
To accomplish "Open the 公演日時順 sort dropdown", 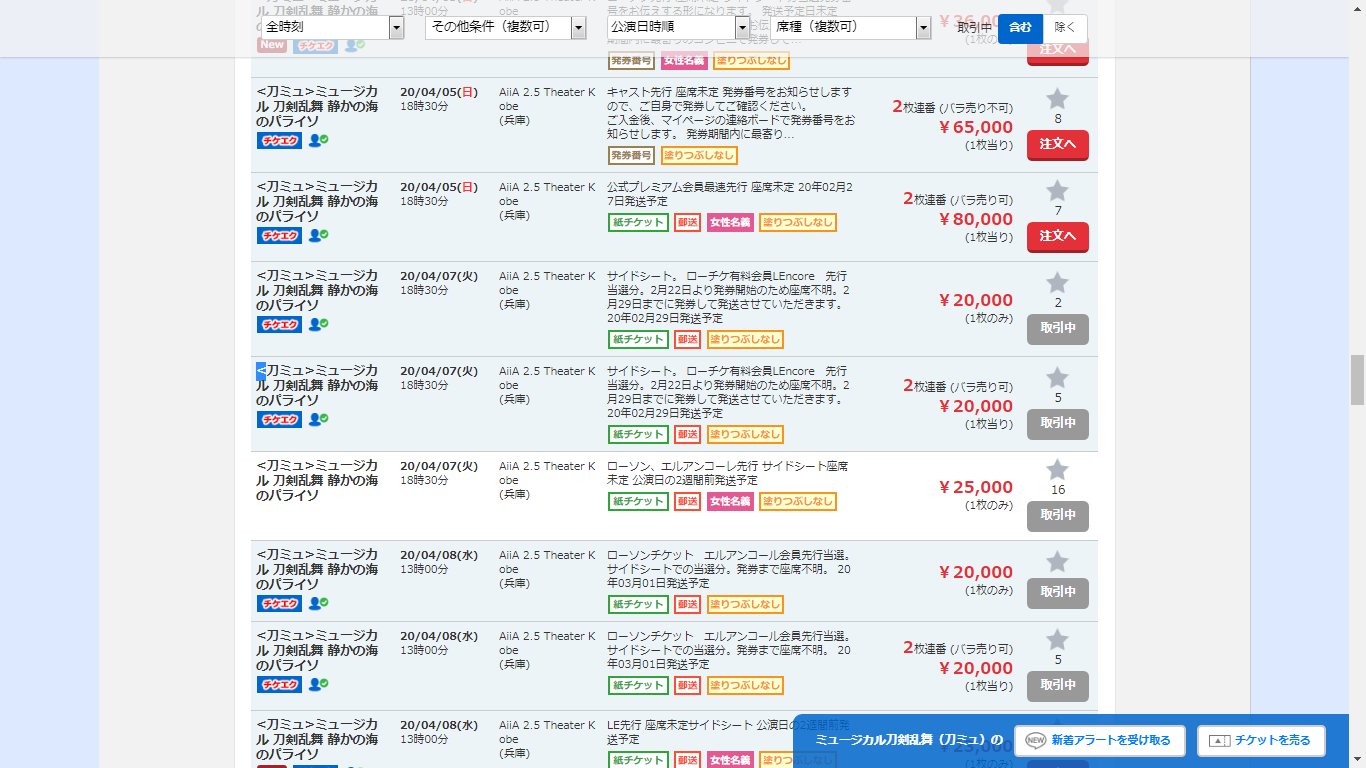I will tap(679, 27).
